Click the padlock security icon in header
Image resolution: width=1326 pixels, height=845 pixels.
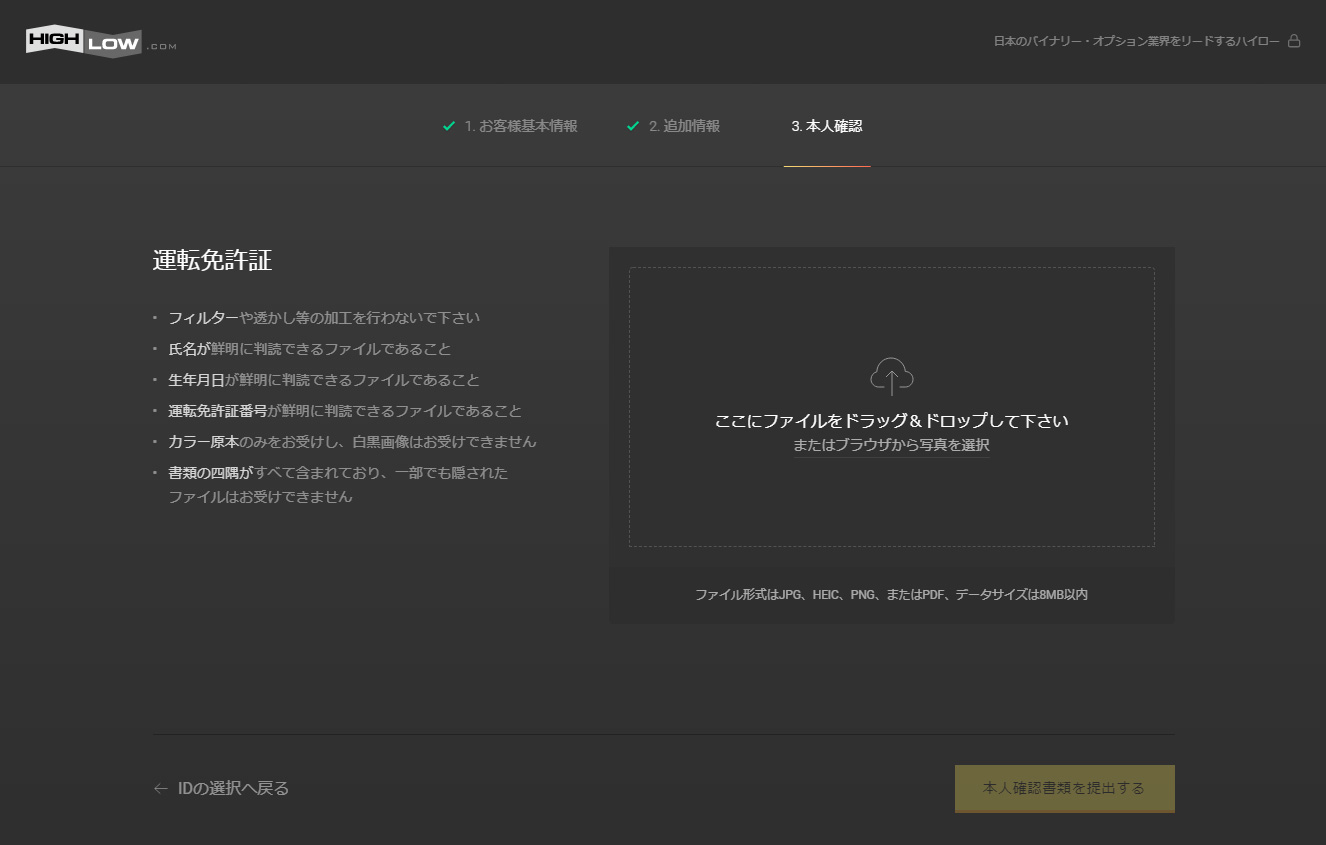tap(1294, 41)
